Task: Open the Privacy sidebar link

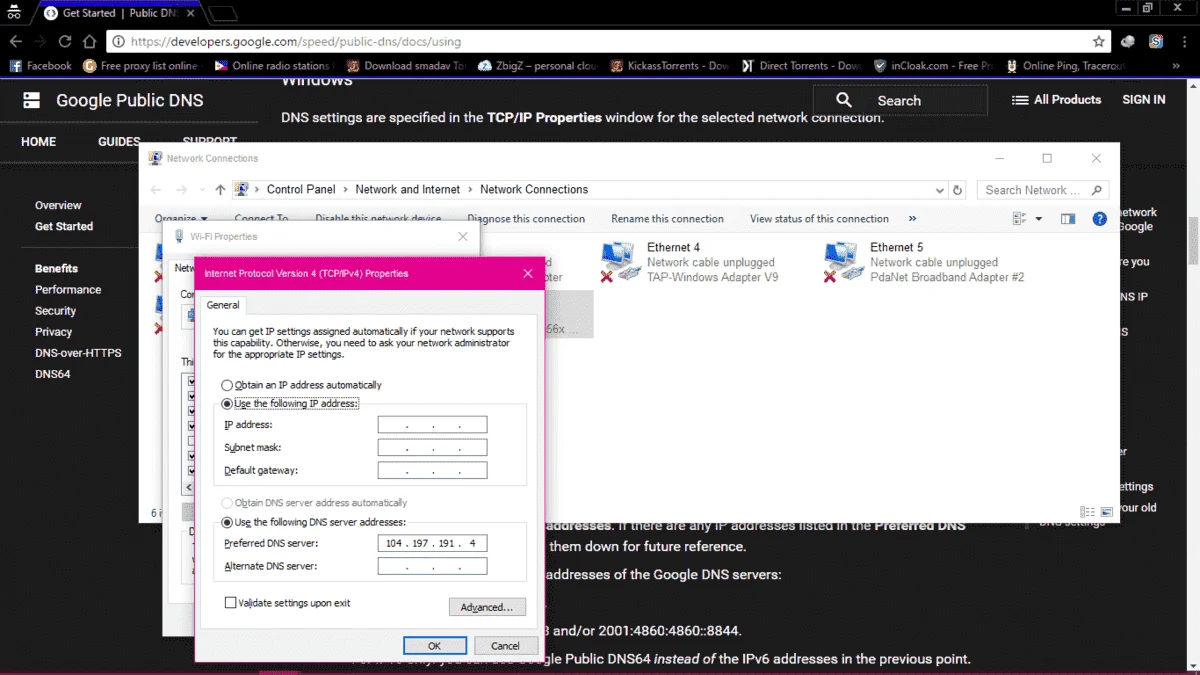Action: pyautogui.click(x=53, y=332)
